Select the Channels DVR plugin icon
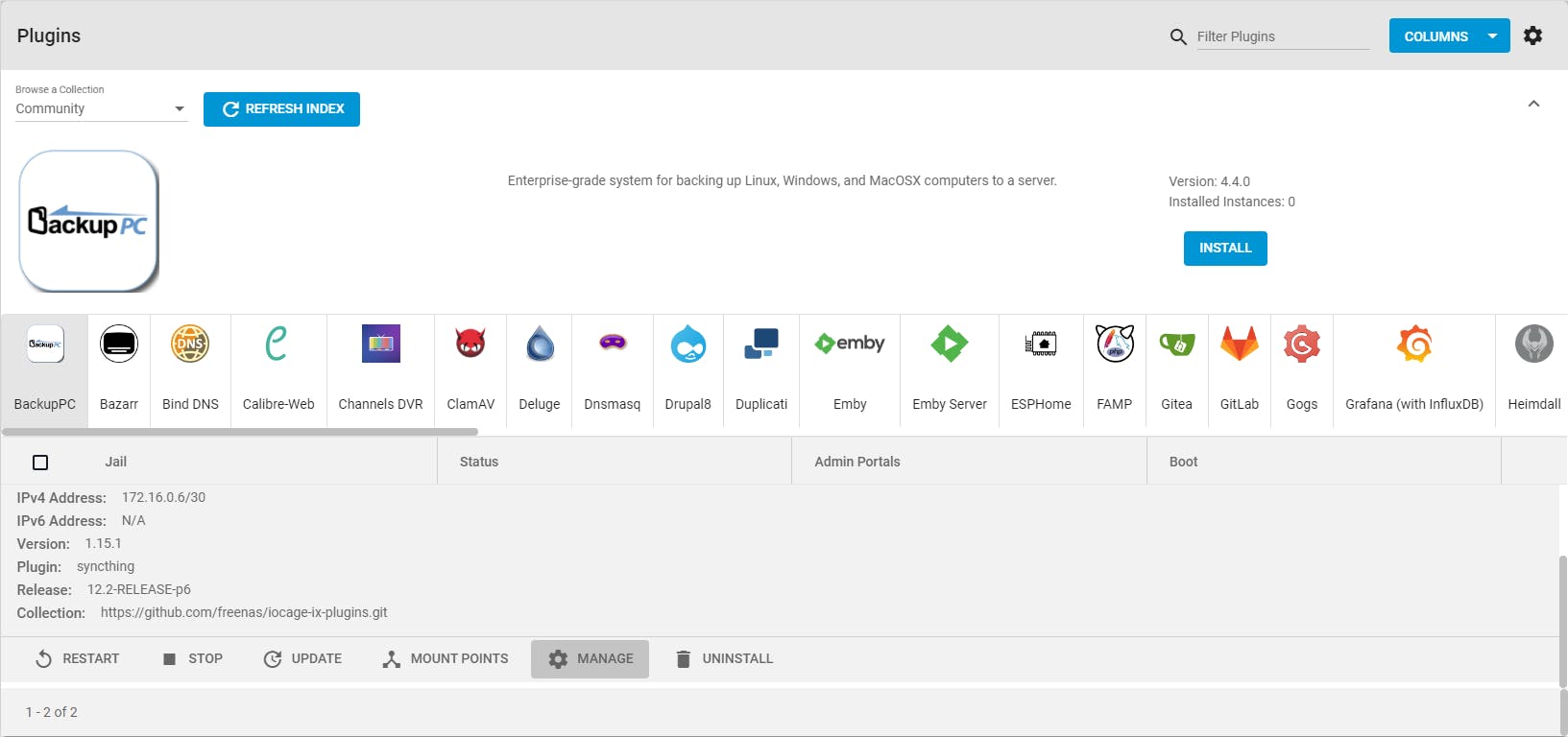1568x737 pixels. (381, 345)
